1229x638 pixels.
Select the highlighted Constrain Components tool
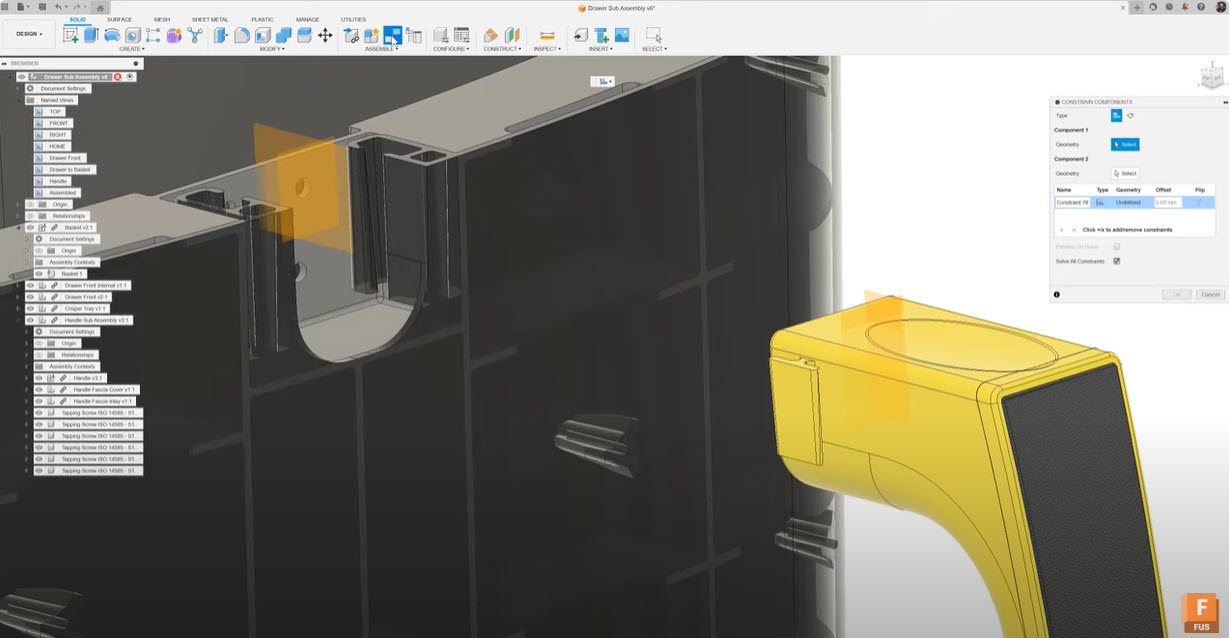392,35
